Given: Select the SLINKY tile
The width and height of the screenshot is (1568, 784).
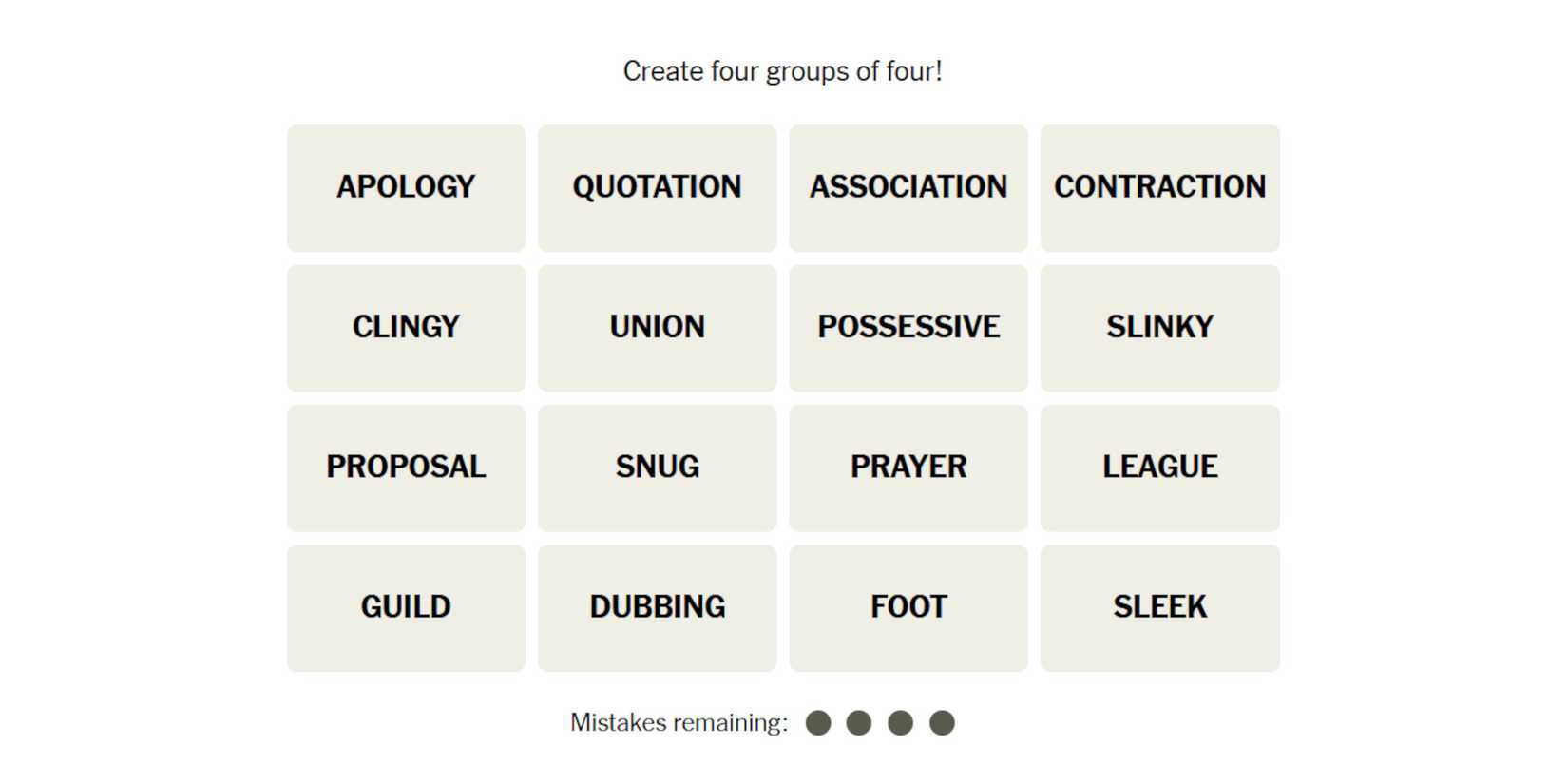Looking at the screenshot, I should point(1159,327).
